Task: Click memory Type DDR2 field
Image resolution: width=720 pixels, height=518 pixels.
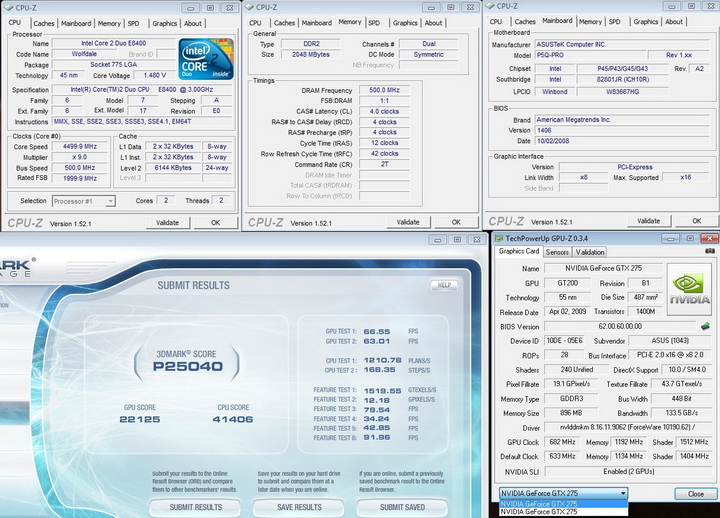Action: pyautogui.click(x=311, y=44)
